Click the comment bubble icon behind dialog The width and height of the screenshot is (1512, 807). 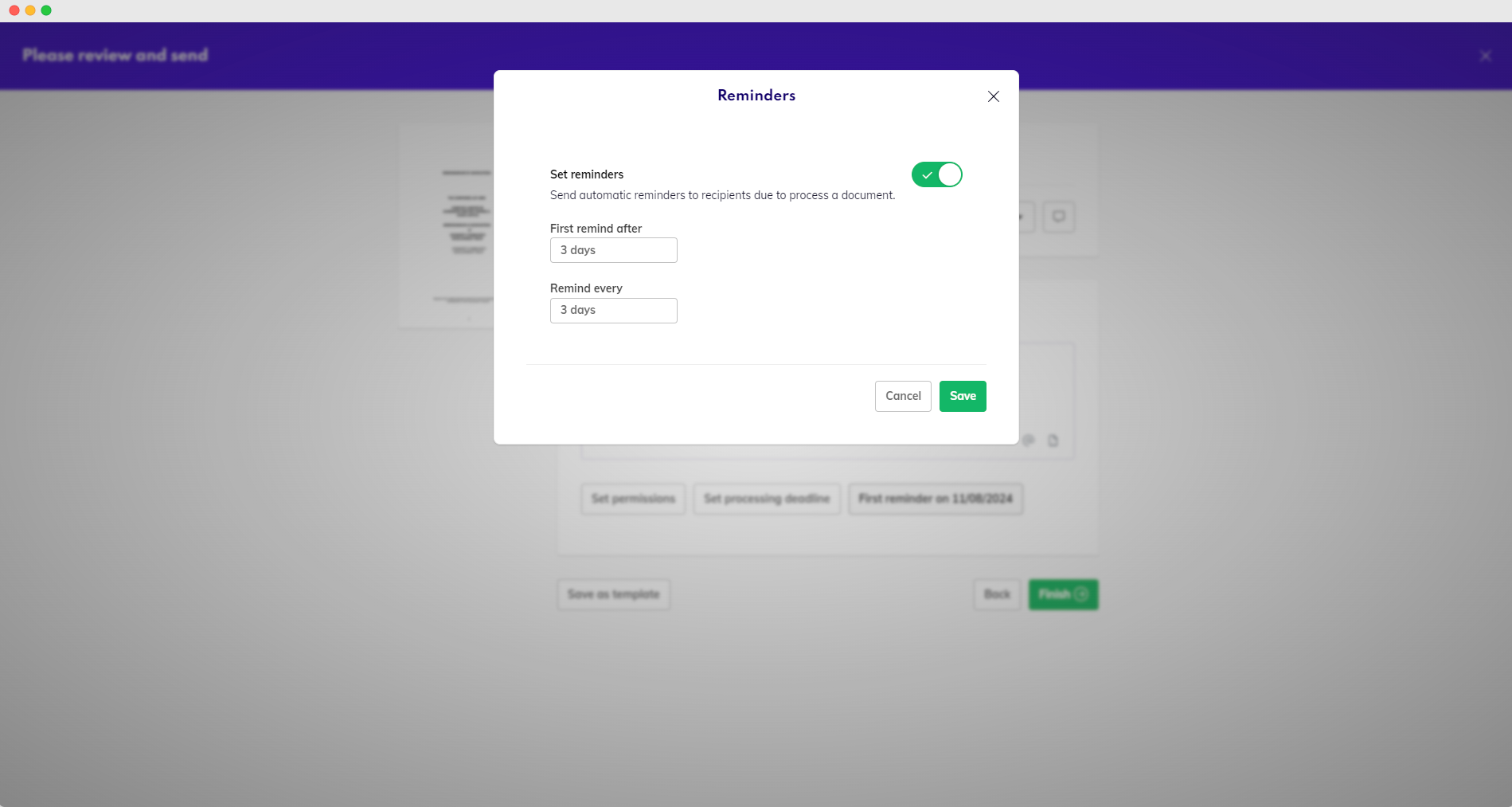tap(1058, 217)
